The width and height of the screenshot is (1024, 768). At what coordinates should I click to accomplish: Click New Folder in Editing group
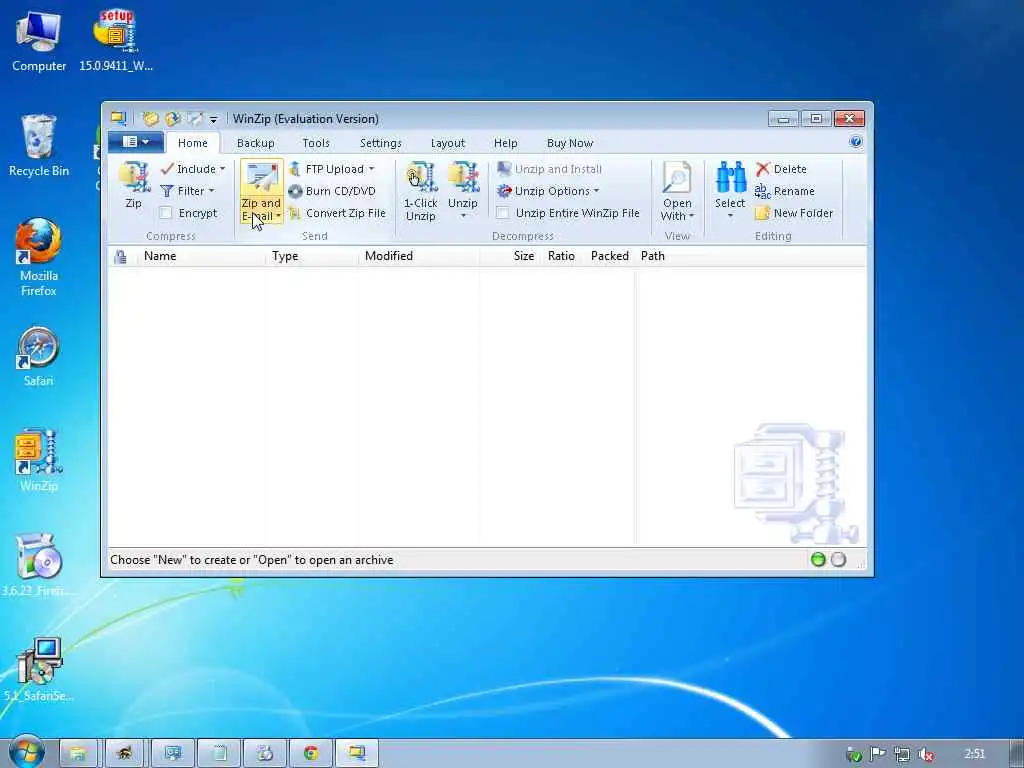[794, 213]
